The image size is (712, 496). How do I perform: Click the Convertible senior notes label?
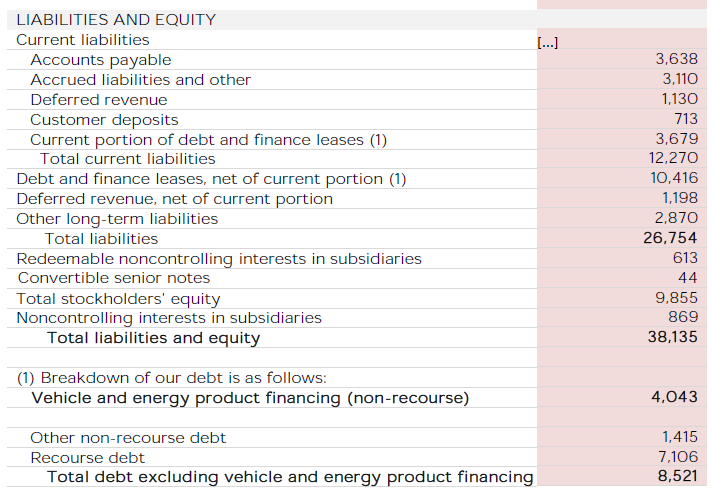[x=114, y=278]
